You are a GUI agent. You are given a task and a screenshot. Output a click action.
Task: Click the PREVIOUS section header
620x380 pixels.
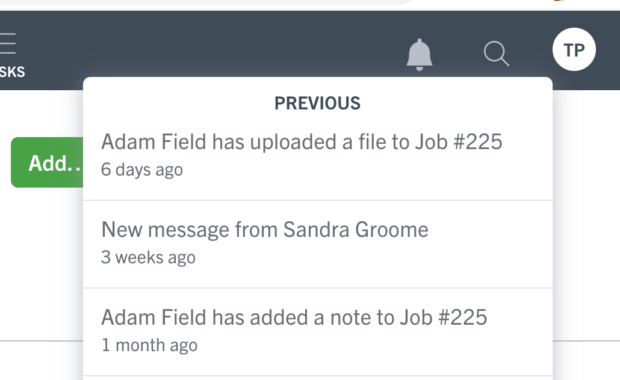(x=318, y=103)
